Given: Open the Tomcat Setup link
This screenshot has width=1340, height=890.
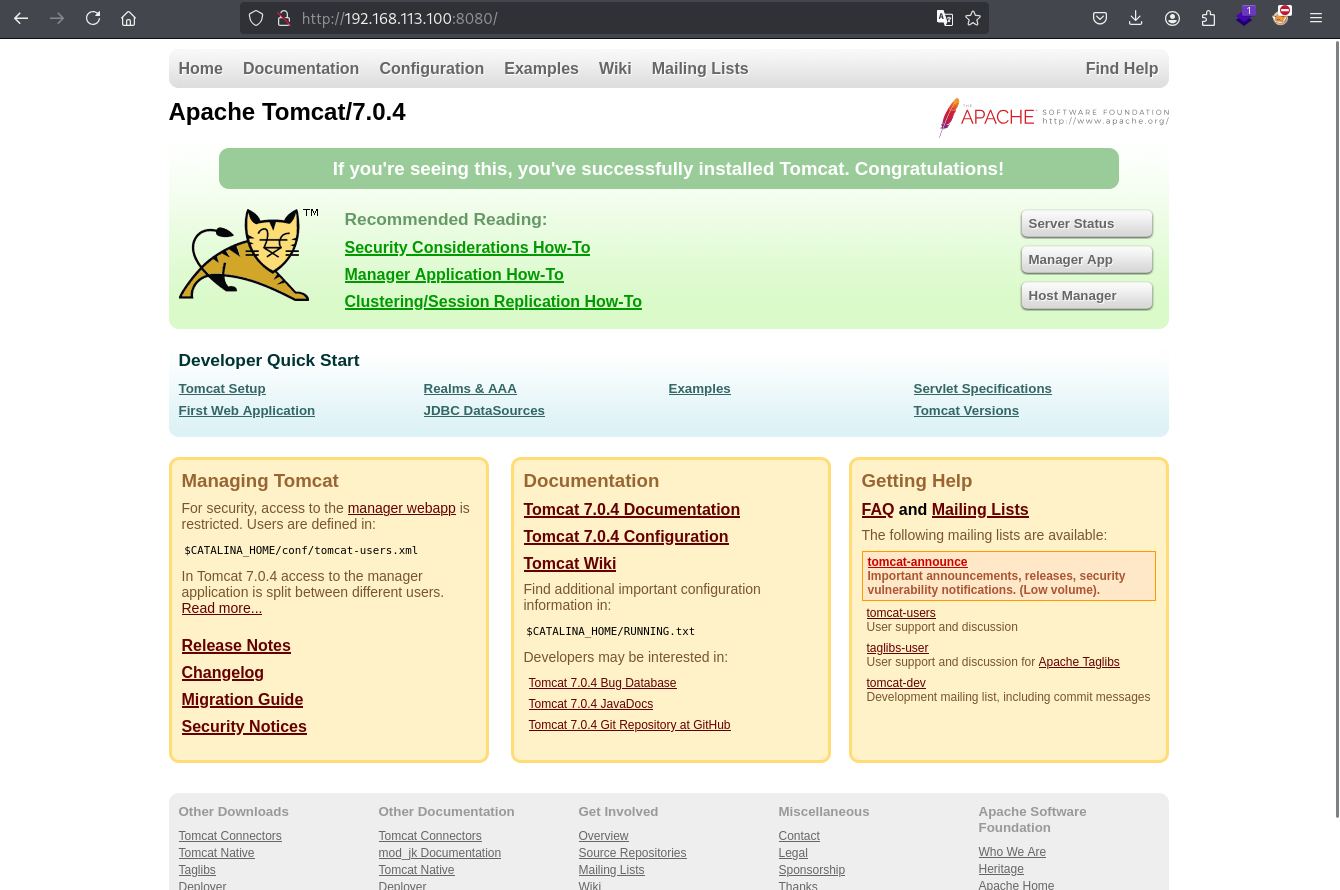Looking at the screenshot, I should tap(222, 388).
